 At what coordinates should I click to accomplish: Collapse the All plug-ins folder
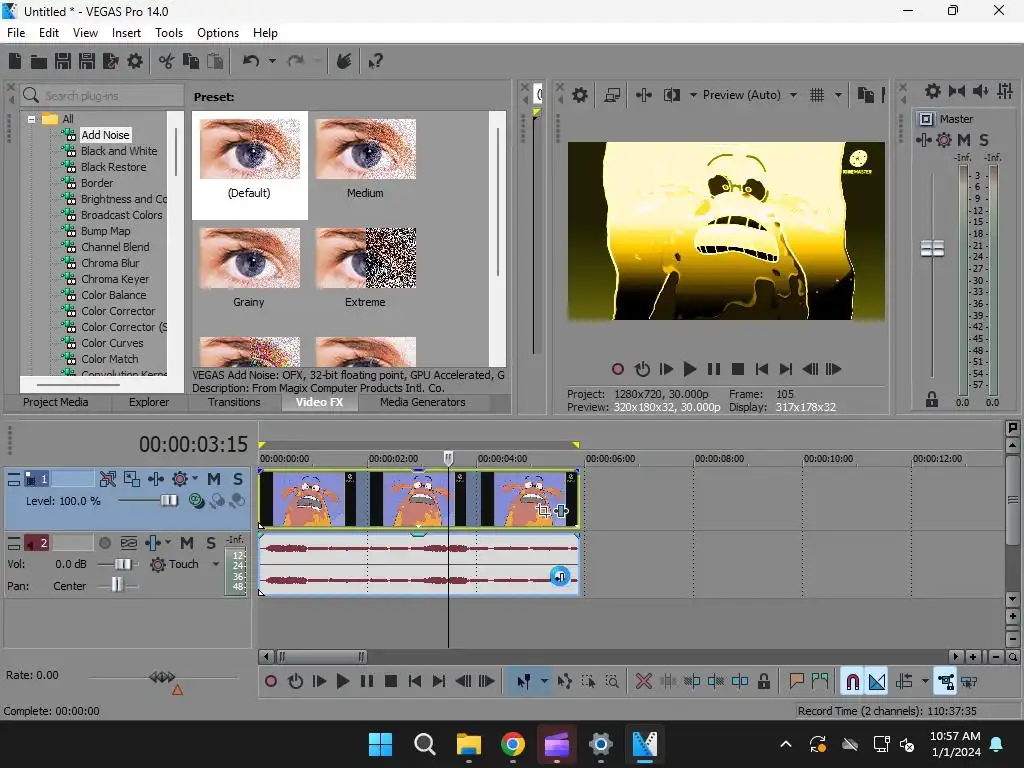(x=31, y=119)
